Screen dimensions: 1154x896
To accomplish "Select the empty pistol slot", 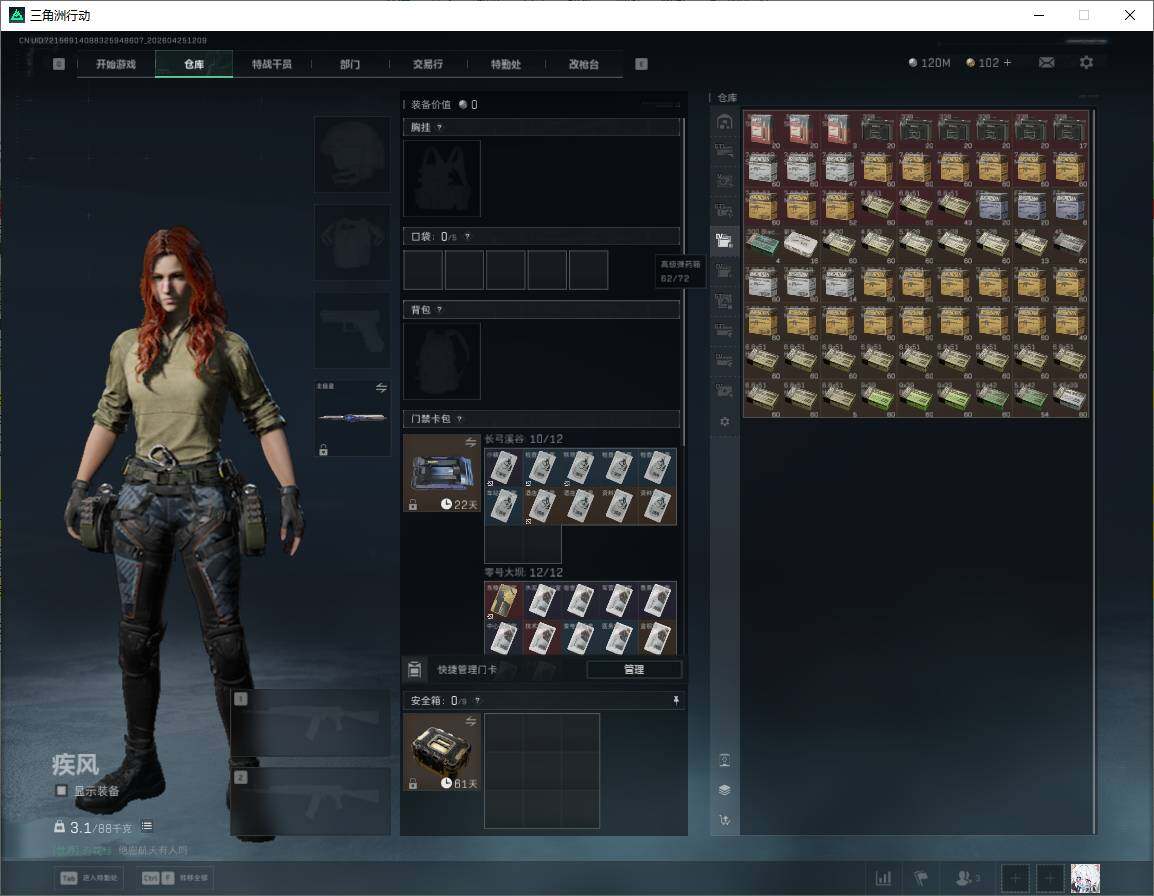I will tap(353, 330).
